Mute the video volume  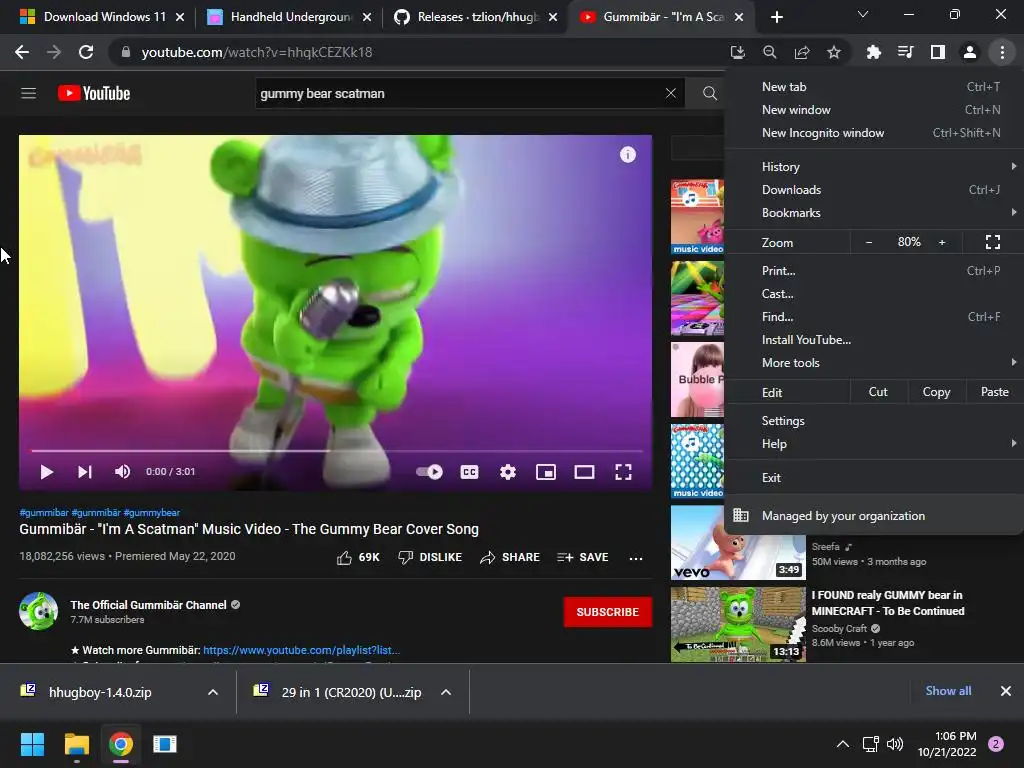(122, 472)
